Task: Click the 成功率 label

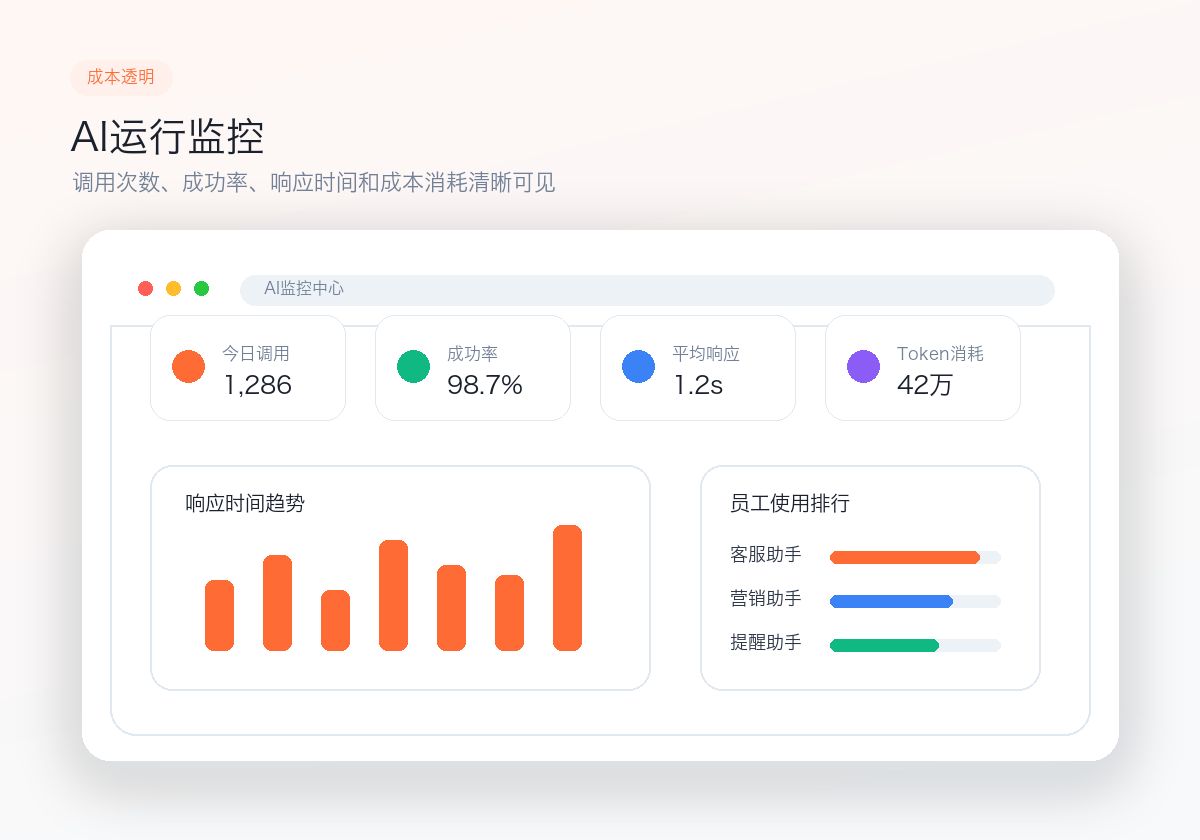Action: click(472, 354)
